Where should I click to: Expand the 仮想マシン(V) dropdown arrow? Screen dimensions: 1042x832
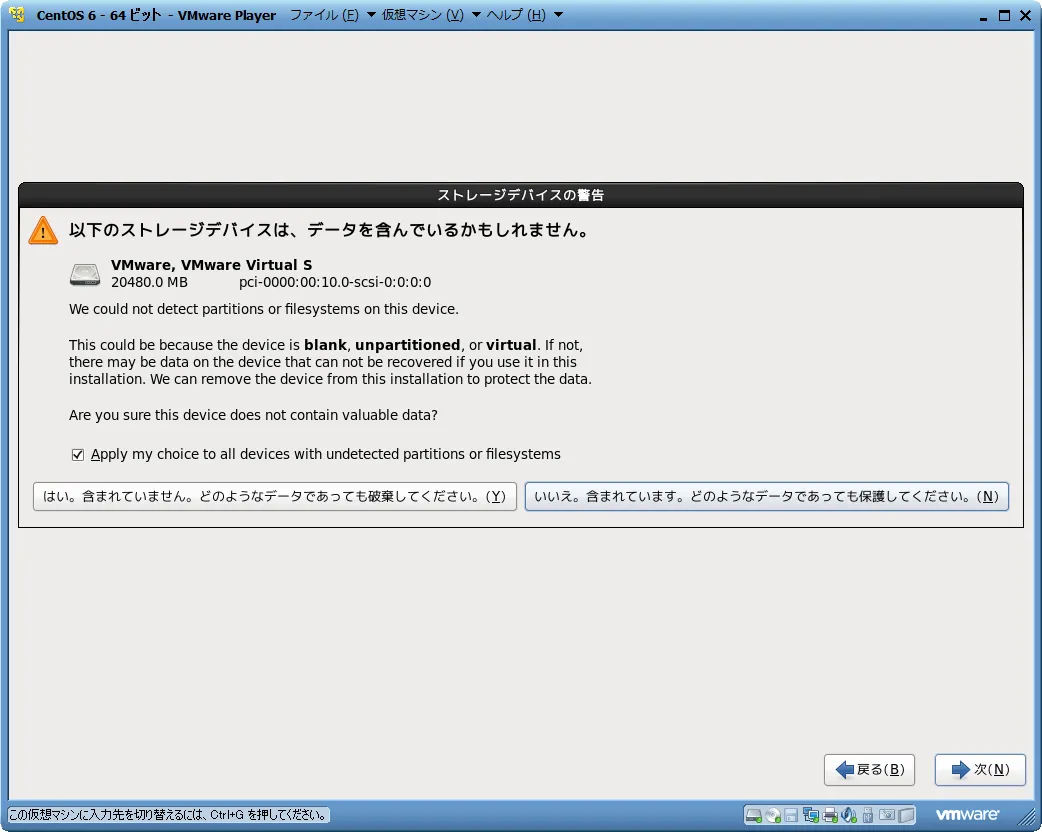(x=476, y=15)
